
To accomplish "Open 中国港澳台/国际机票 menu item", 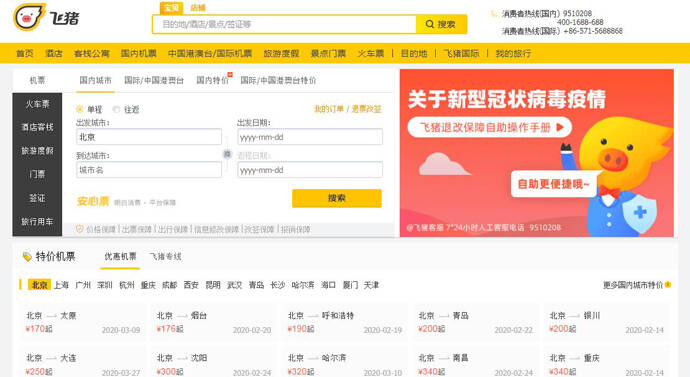I will click(210, 54).
